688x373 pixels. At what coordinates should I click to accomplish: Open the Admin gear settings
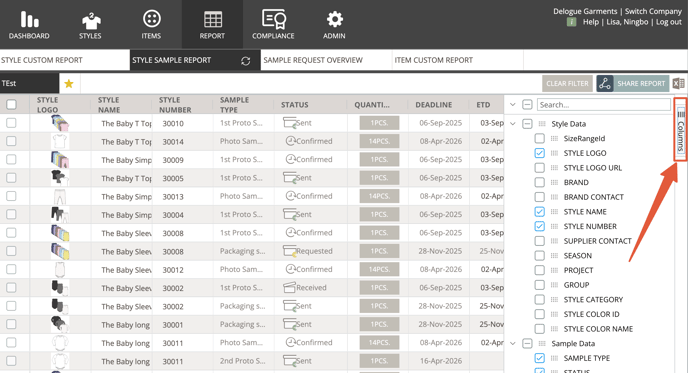tap(334, 25)
